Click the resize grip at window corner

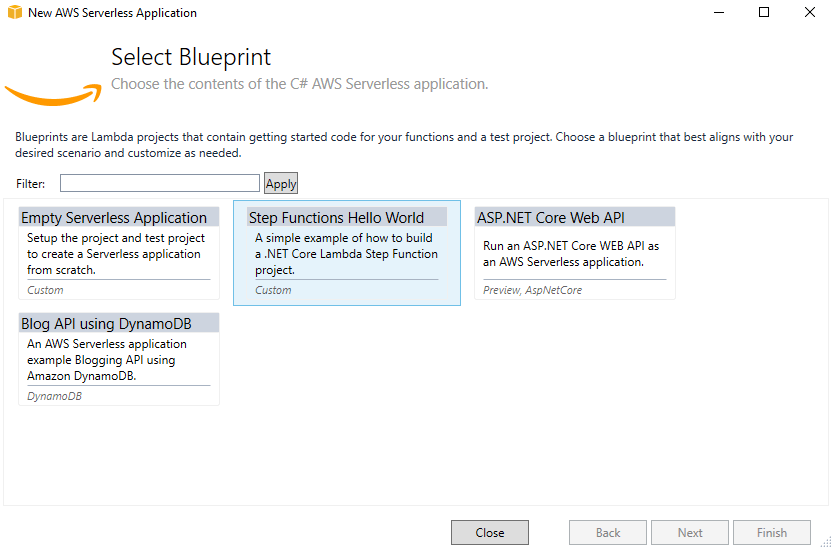(826, 542)
